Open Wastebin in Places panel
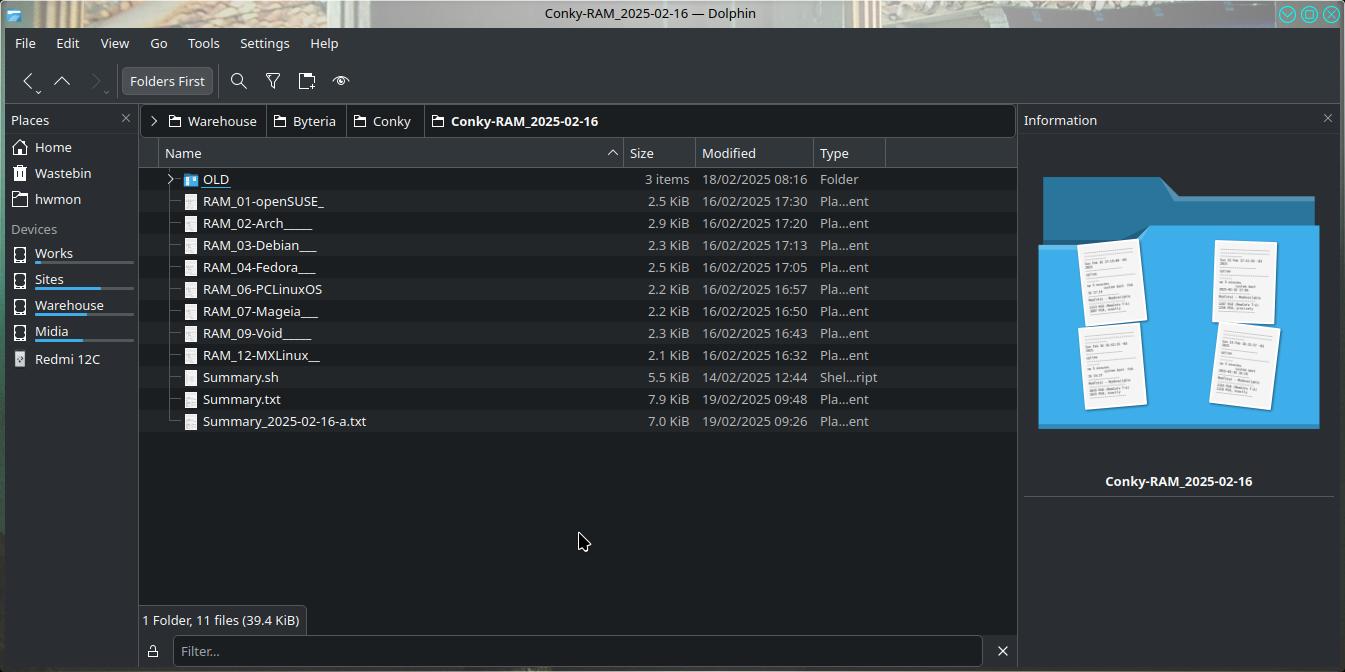1345x672 pixels. click(62, 173)
